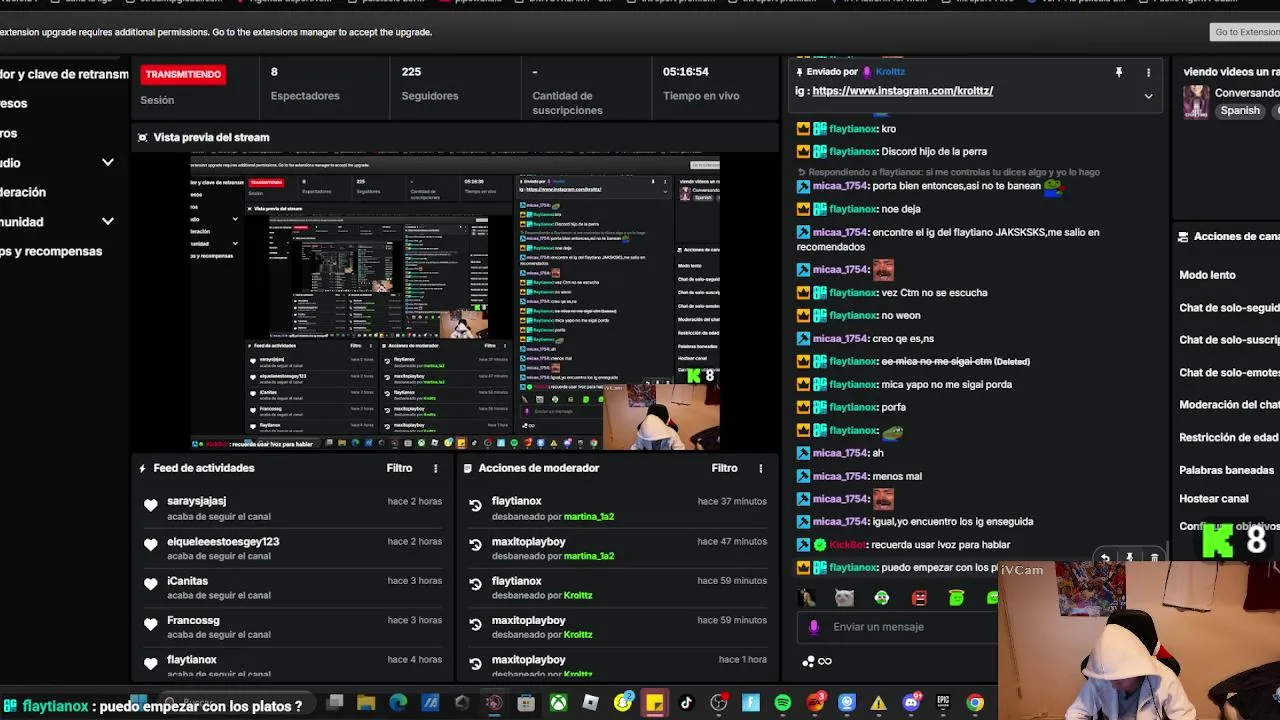Open Epic Games launcher from taskbar
The height and width of the screenshot is (720, 1280).
point(943,703)
